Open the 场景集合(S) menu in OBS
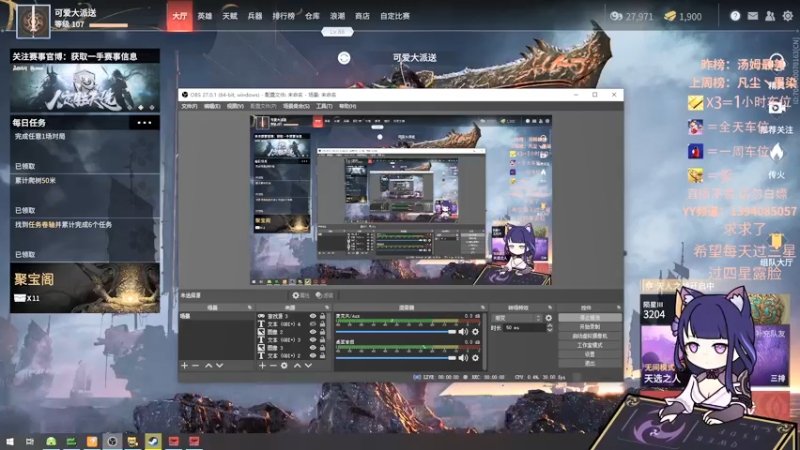This screenshot has height=450, width=800. click(296, 106)
